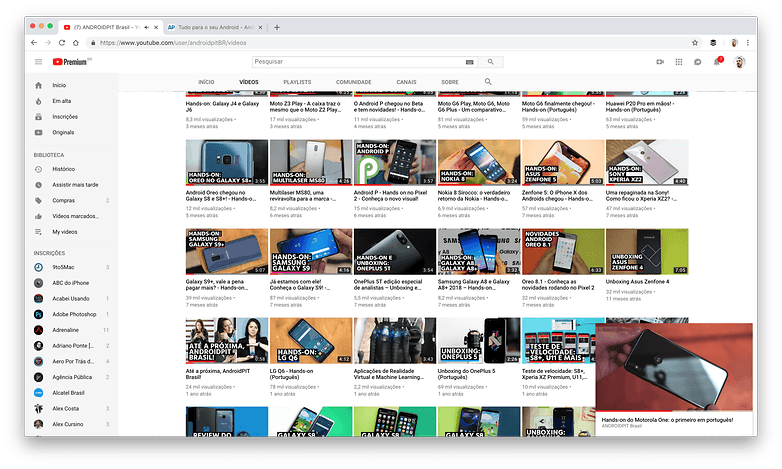Viewport: 782px width, 469px height.
Task: Open the CANAIS tab
Action: (x=406, y=82)
